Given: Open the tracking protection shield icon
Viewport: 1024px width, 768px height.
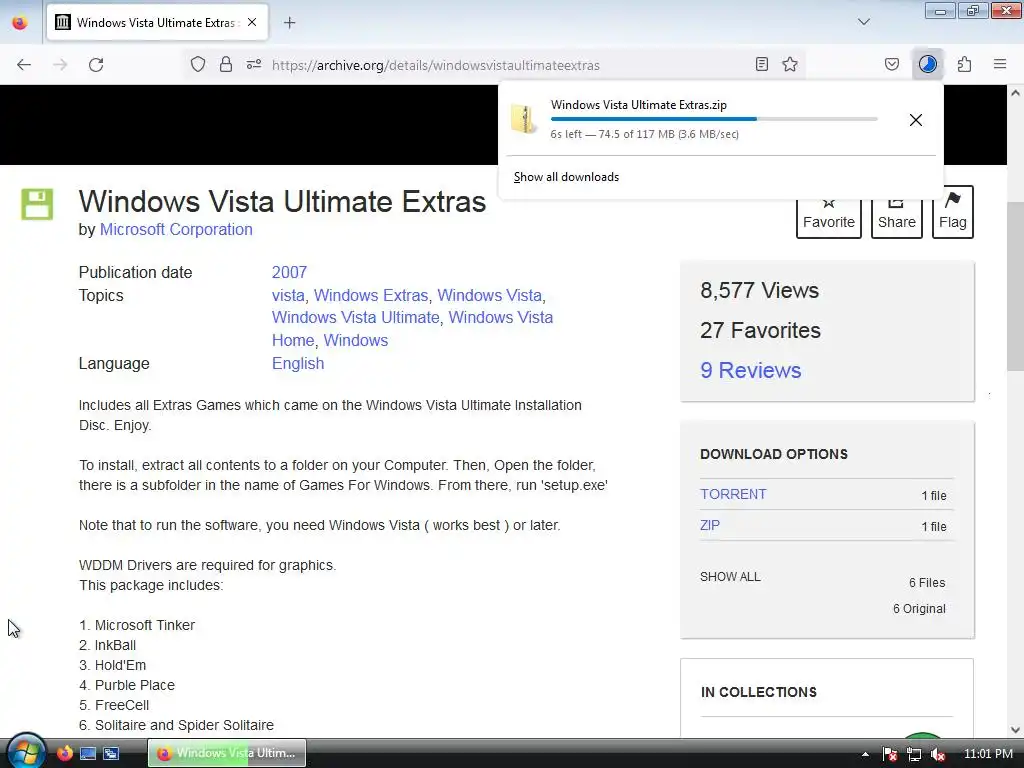Looking at the screenshot, I should [198, 64].
